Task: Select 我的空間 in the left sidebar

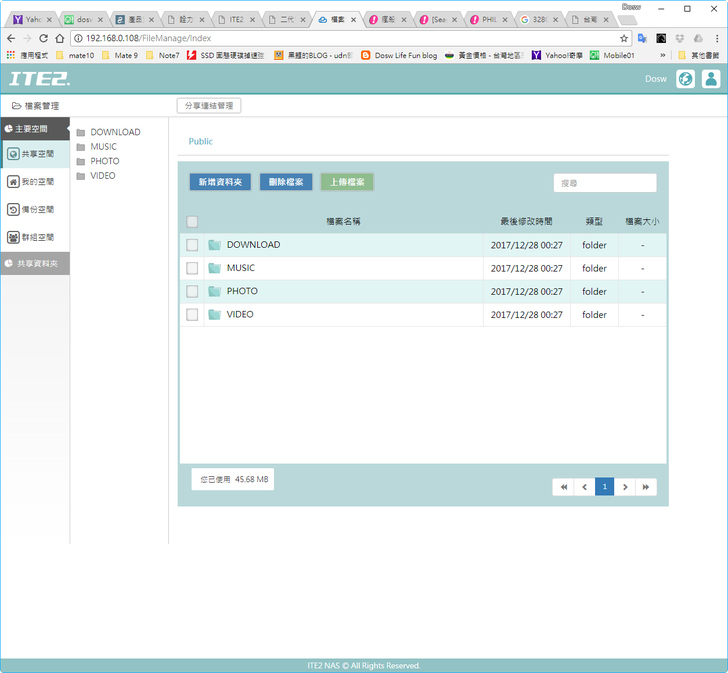Action: point(35,182)
